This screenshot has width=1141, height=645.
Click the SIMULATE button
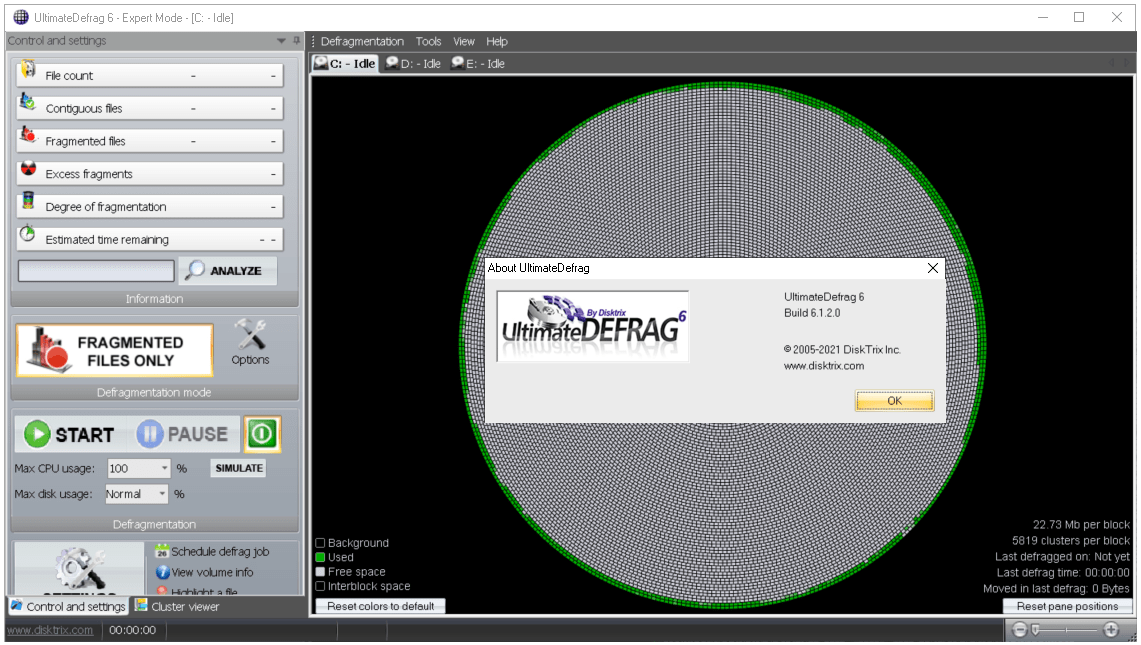tap(239, 468)
